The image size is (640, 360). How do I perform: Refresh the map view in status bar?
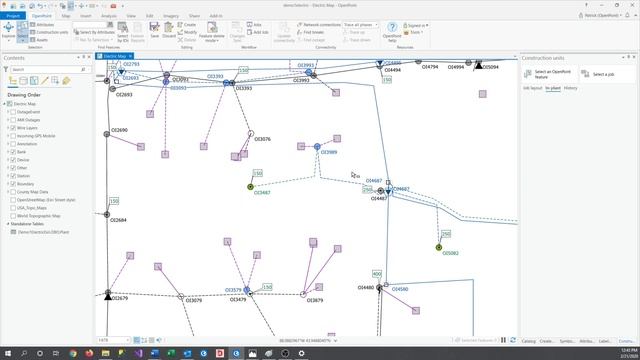(x=513, y=340)
